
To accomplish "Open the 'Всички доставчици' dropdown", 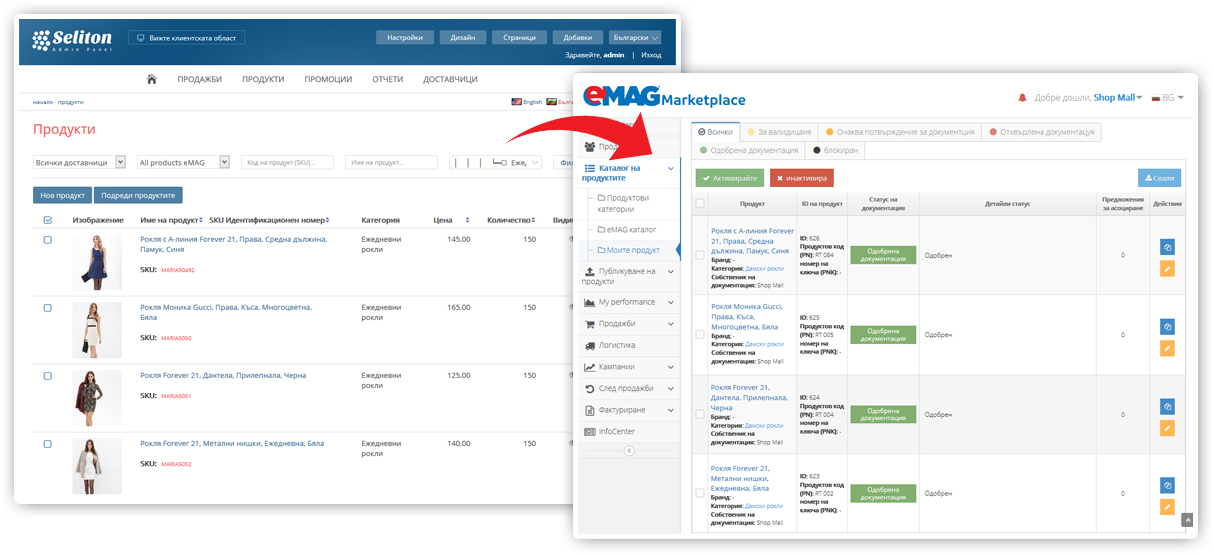I will click(79, 162).
